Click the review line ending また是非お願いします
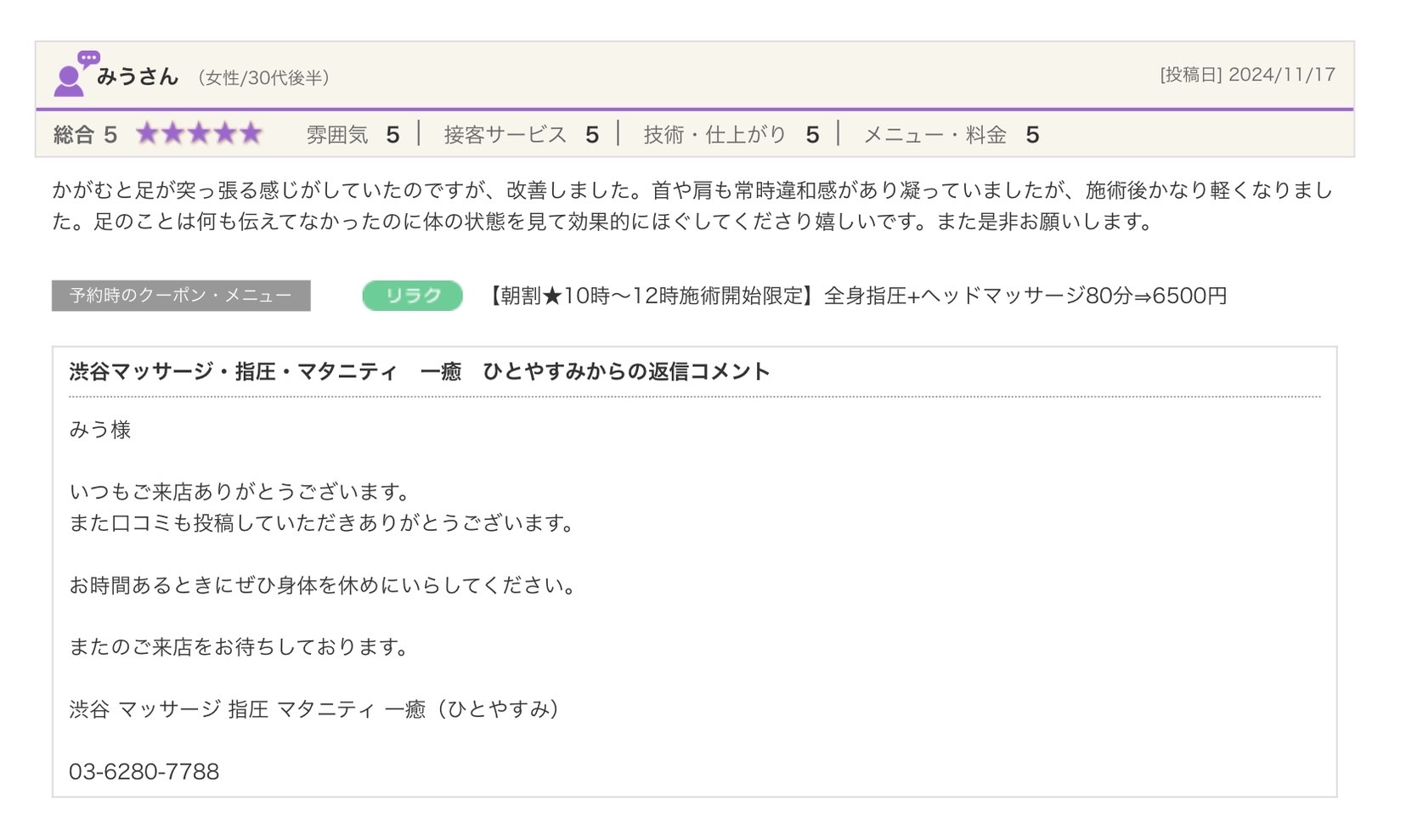1406x840 pixels. click(x=602, y=222)
